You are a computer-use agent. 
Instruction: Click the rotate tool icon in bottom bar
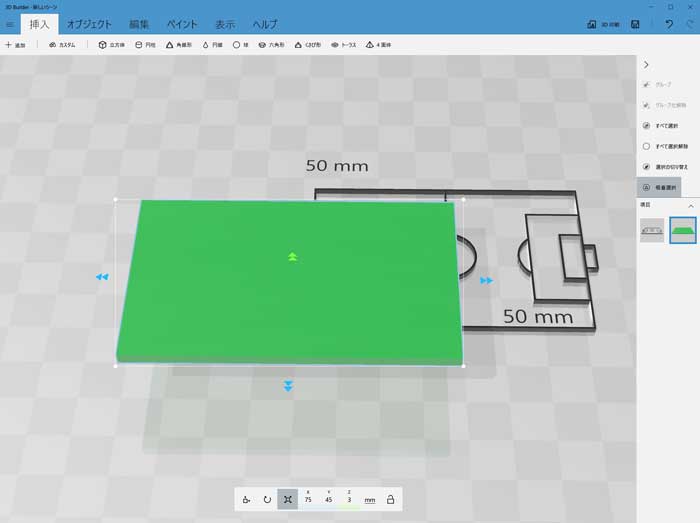(x=267, y=500)
